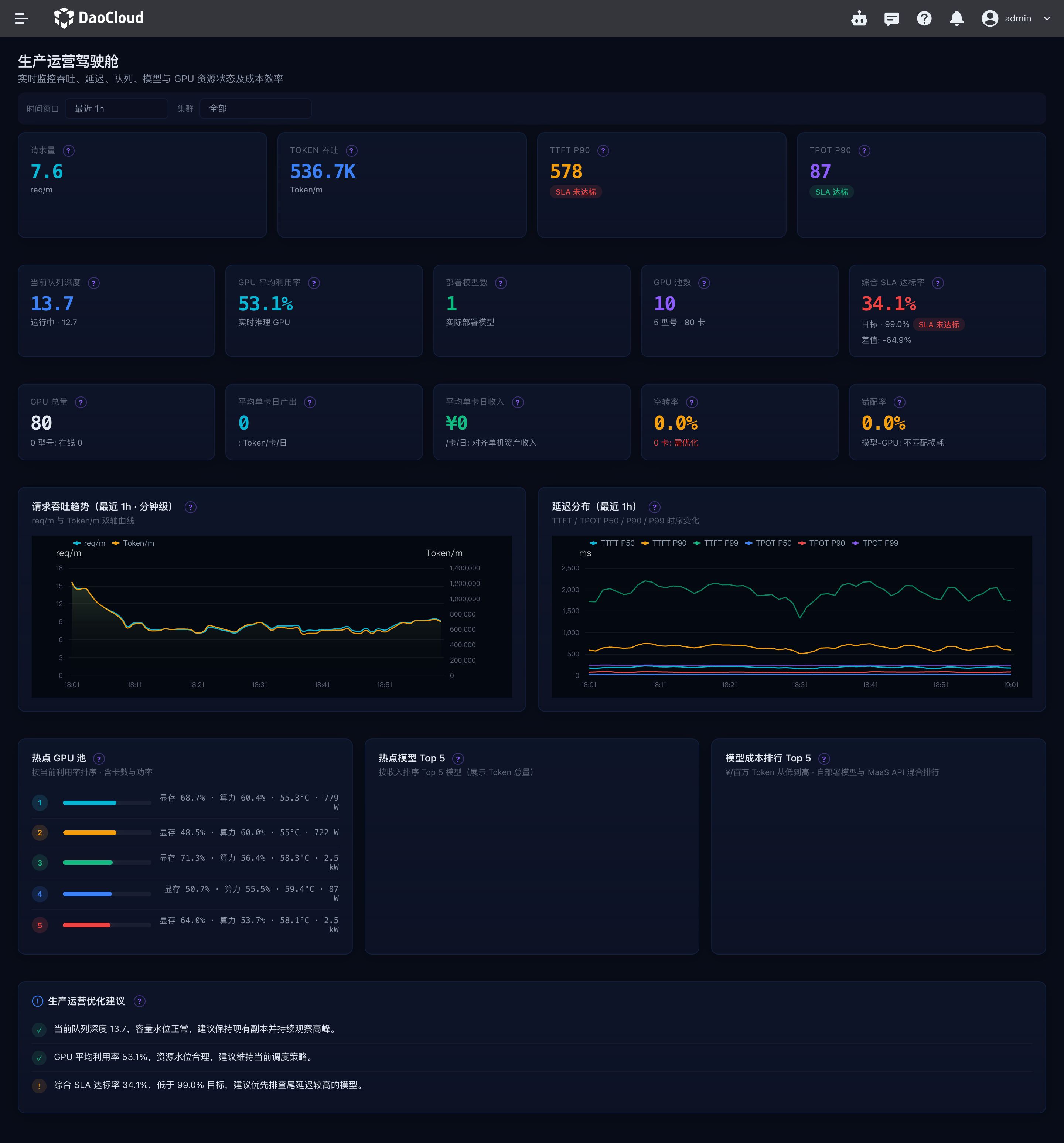The height and width of the screenshot is (1143, 1064).
Task: Show help tooltip for 当前队列深度
Action: pyautogui.click(x=94, y=283)
